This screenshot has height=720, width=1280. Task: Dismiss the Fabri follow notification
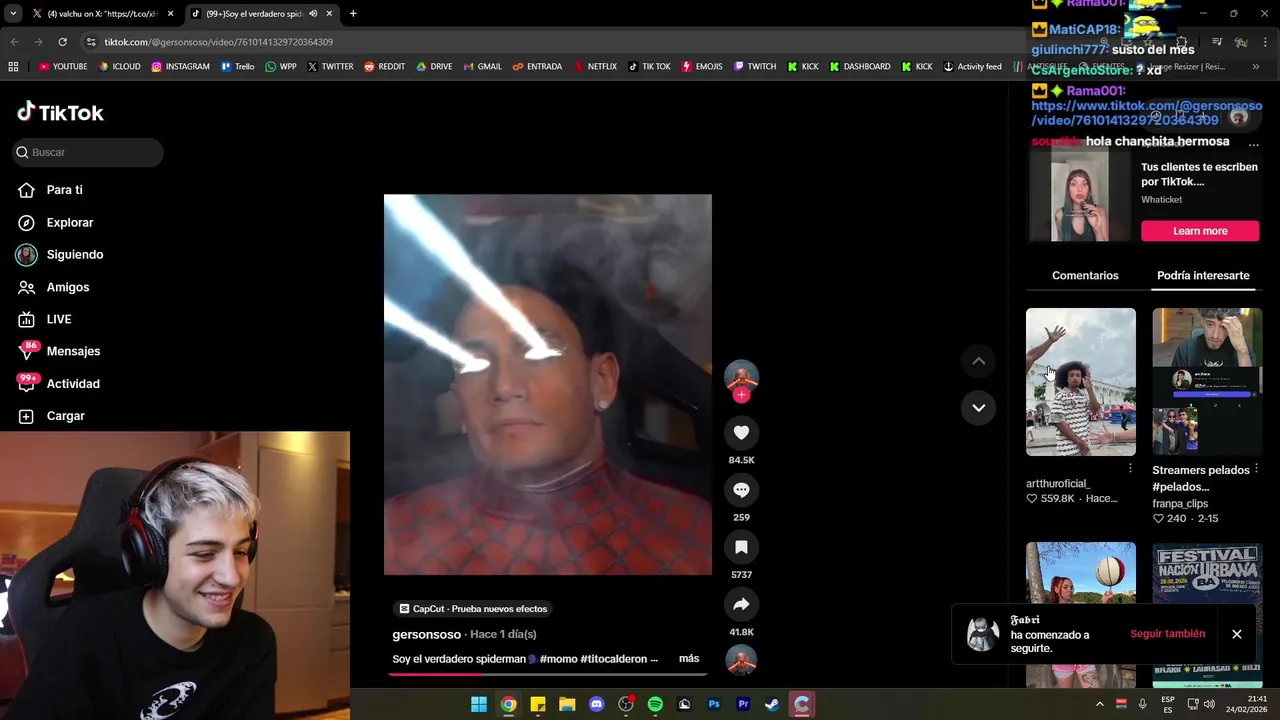coord(1237,634)
